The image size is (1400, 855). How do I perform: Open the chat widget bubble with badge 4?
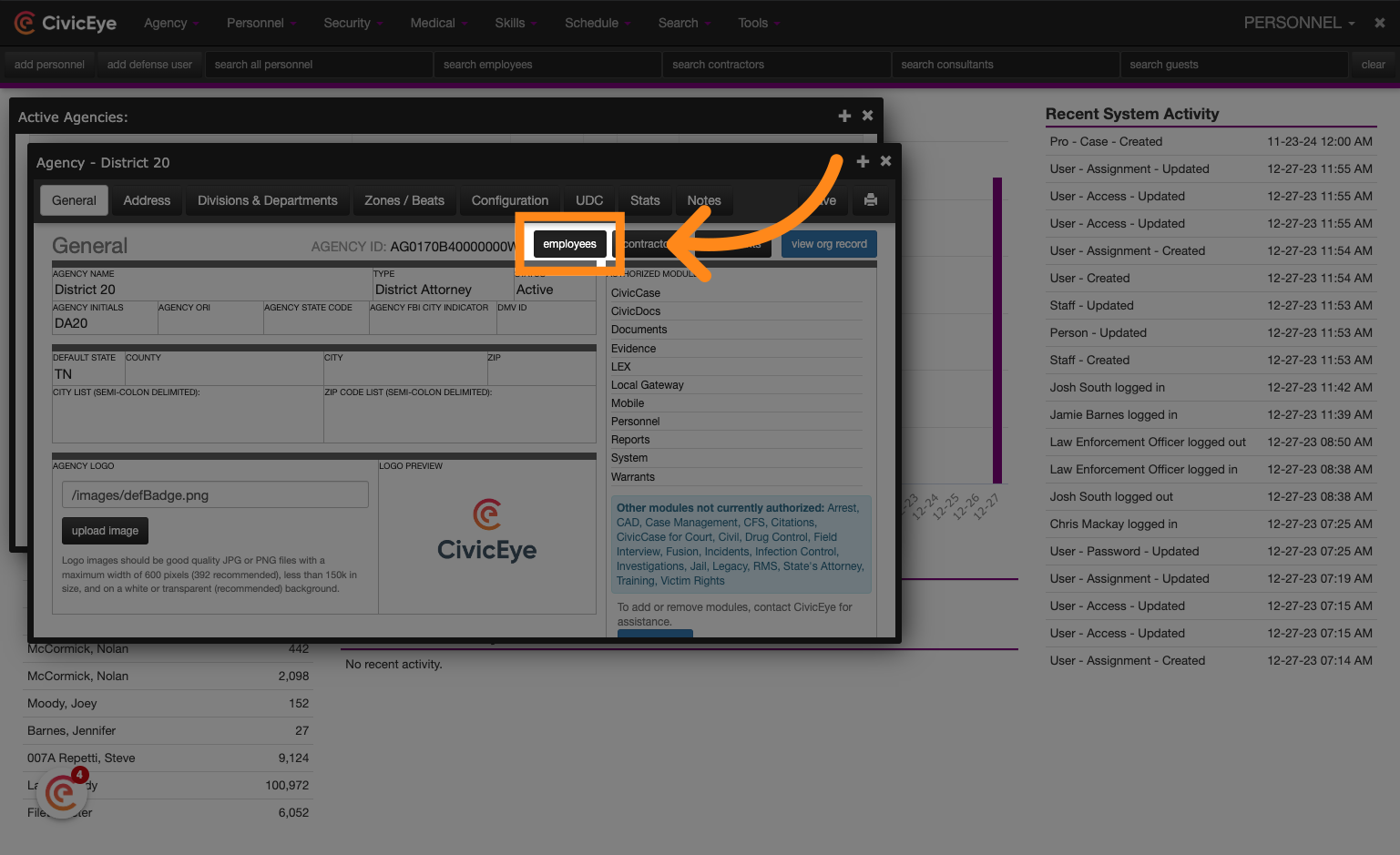(x=62, y=793)
